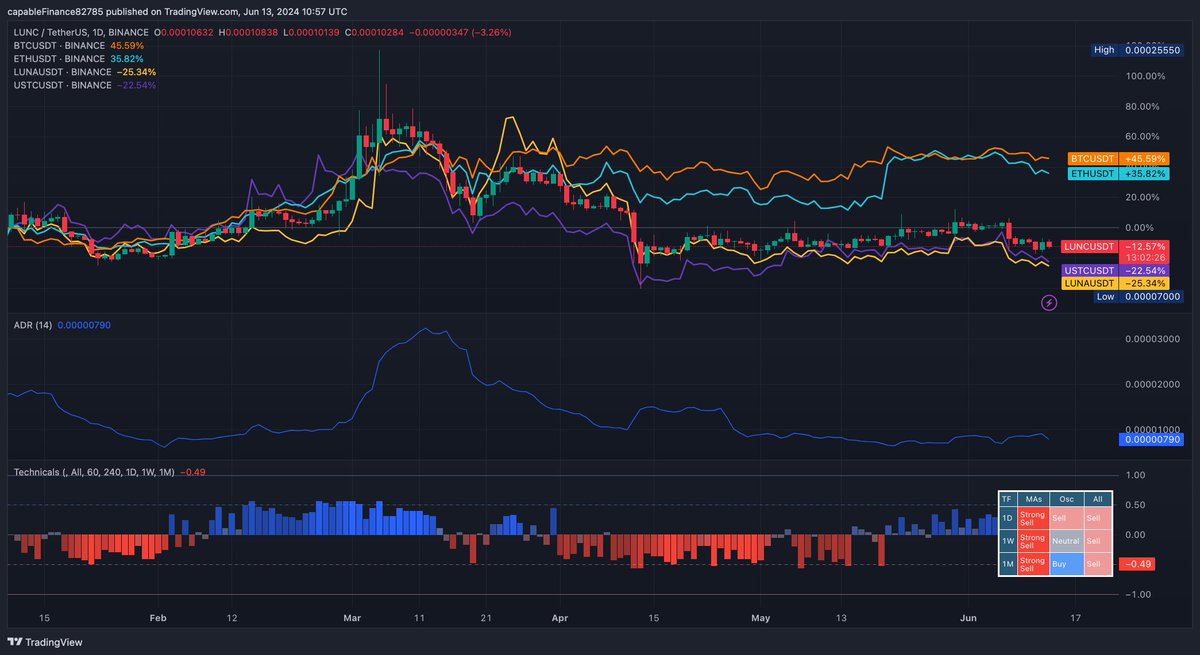Click the purple lightning bolt icon
The width and height of the screenshot is (1200, 655).
[1049, 302]
